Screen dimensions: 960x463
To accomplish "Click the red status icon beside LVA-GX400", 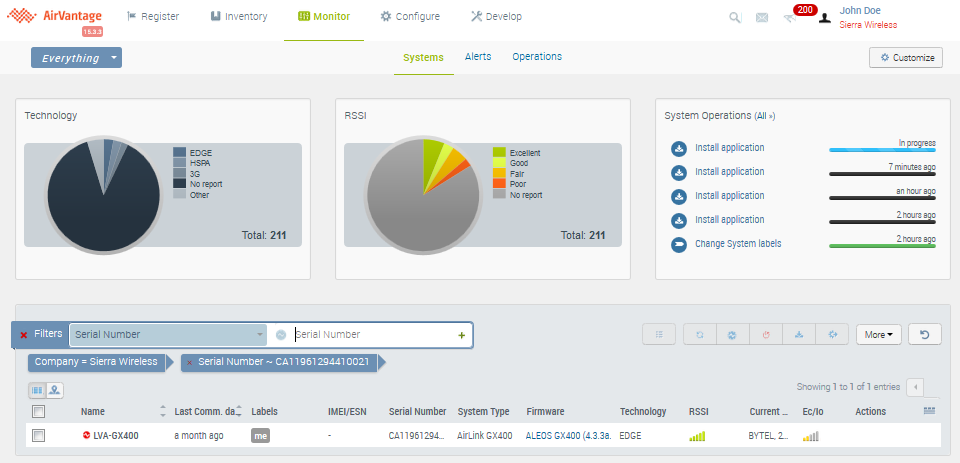I will coord(86,435).
